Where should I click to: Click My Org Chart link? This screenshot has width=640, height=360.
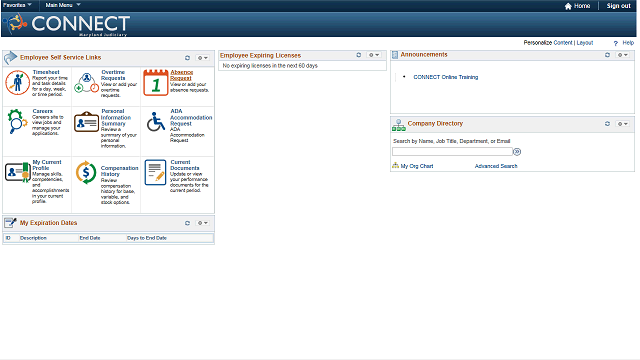click(x=417, y=166)
